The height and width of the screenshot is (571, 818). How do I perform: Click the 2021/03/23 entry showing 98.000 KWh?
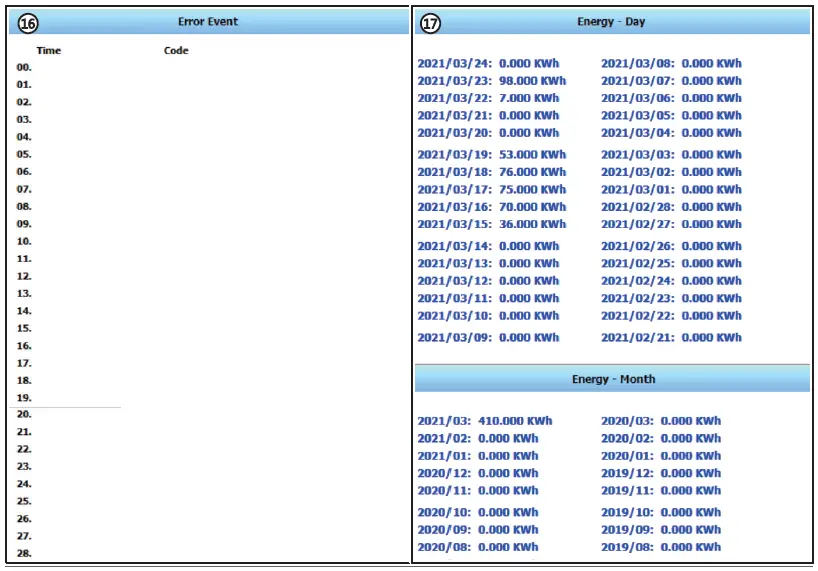click(x=491, y=81)
